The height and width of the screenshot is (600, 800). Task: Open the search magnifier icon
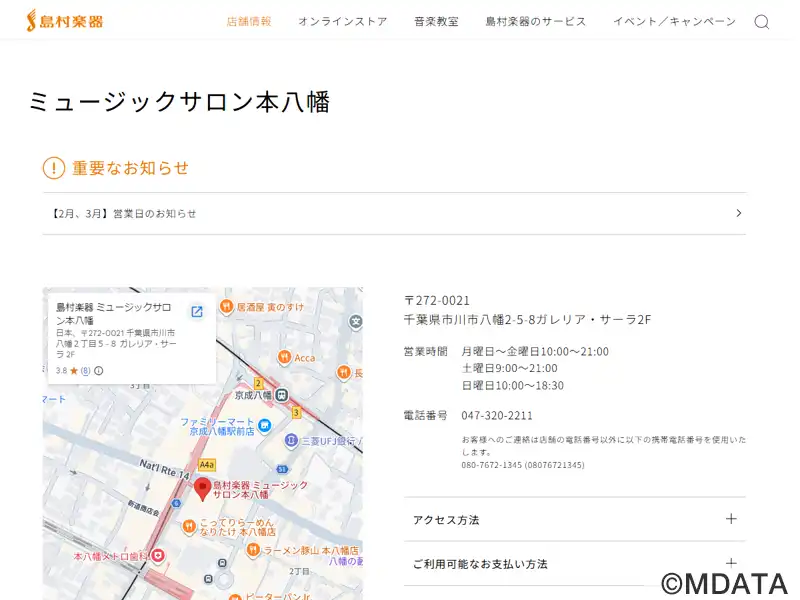[x=761, y=22]
